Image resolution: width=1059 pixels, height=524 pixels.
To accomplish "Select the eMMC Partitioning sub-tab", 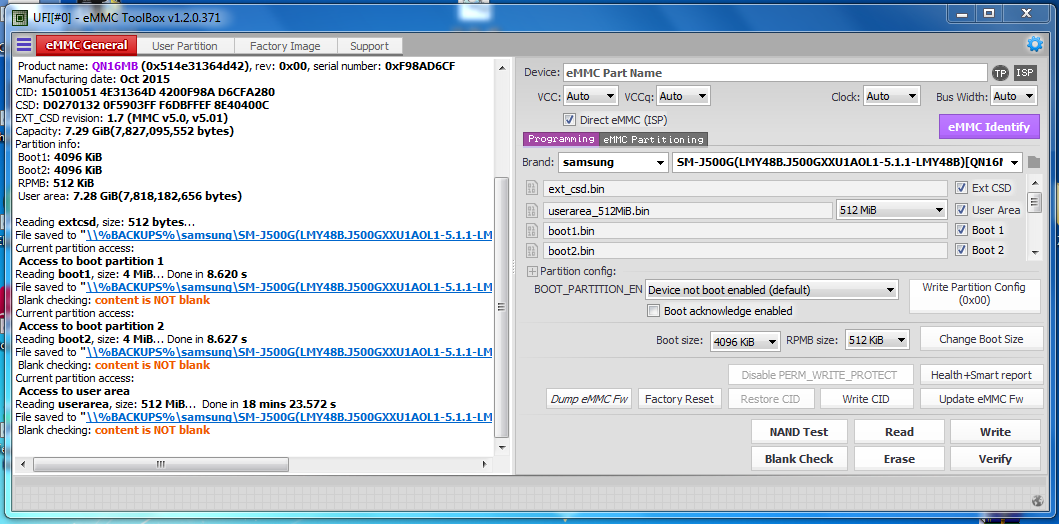I will pos(653,139).
